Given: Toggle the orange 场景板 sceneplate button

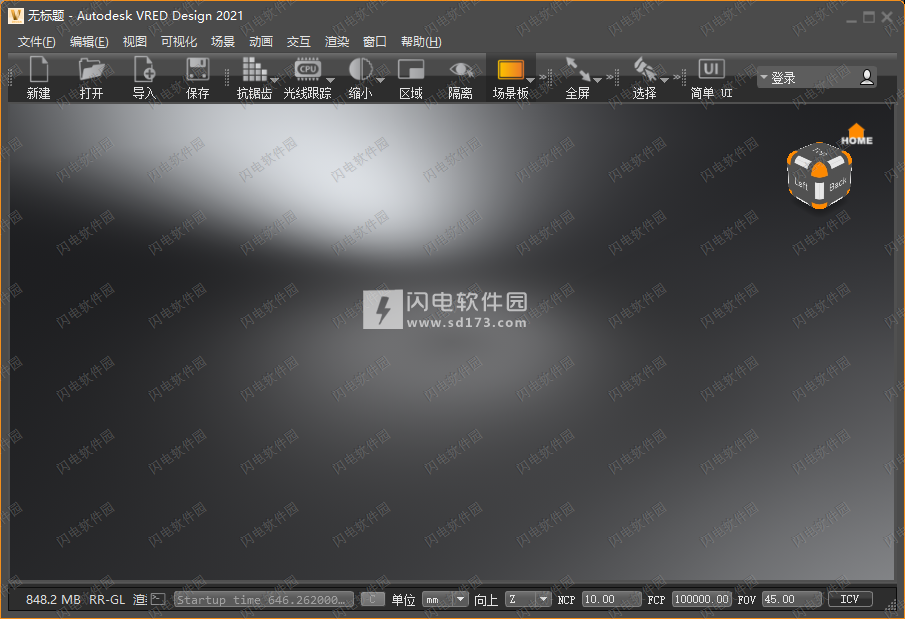Looking at the screenshot, I should [510, 70].
